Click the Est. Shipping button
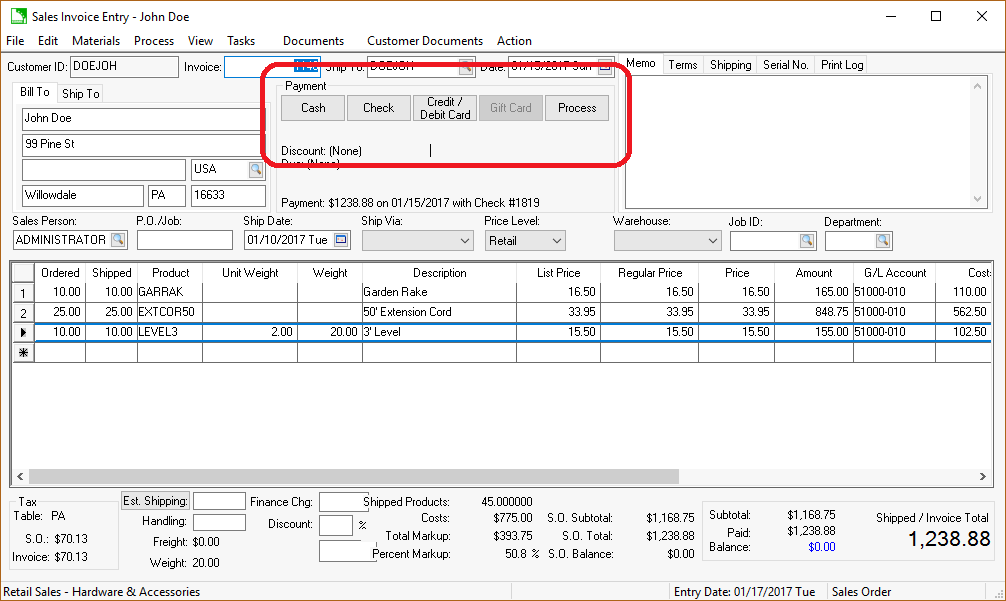 click(x=155, y=501)
